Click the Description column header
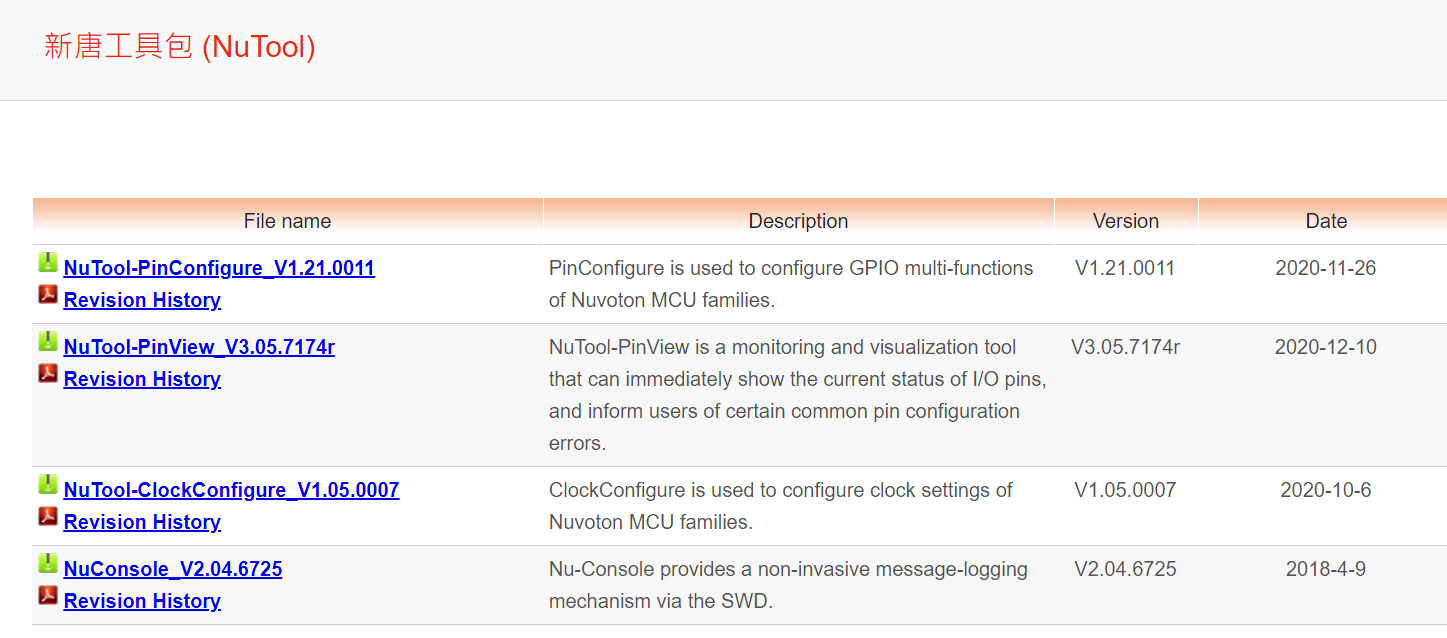The image size is (1447, 638). click(x=798, y=221)
